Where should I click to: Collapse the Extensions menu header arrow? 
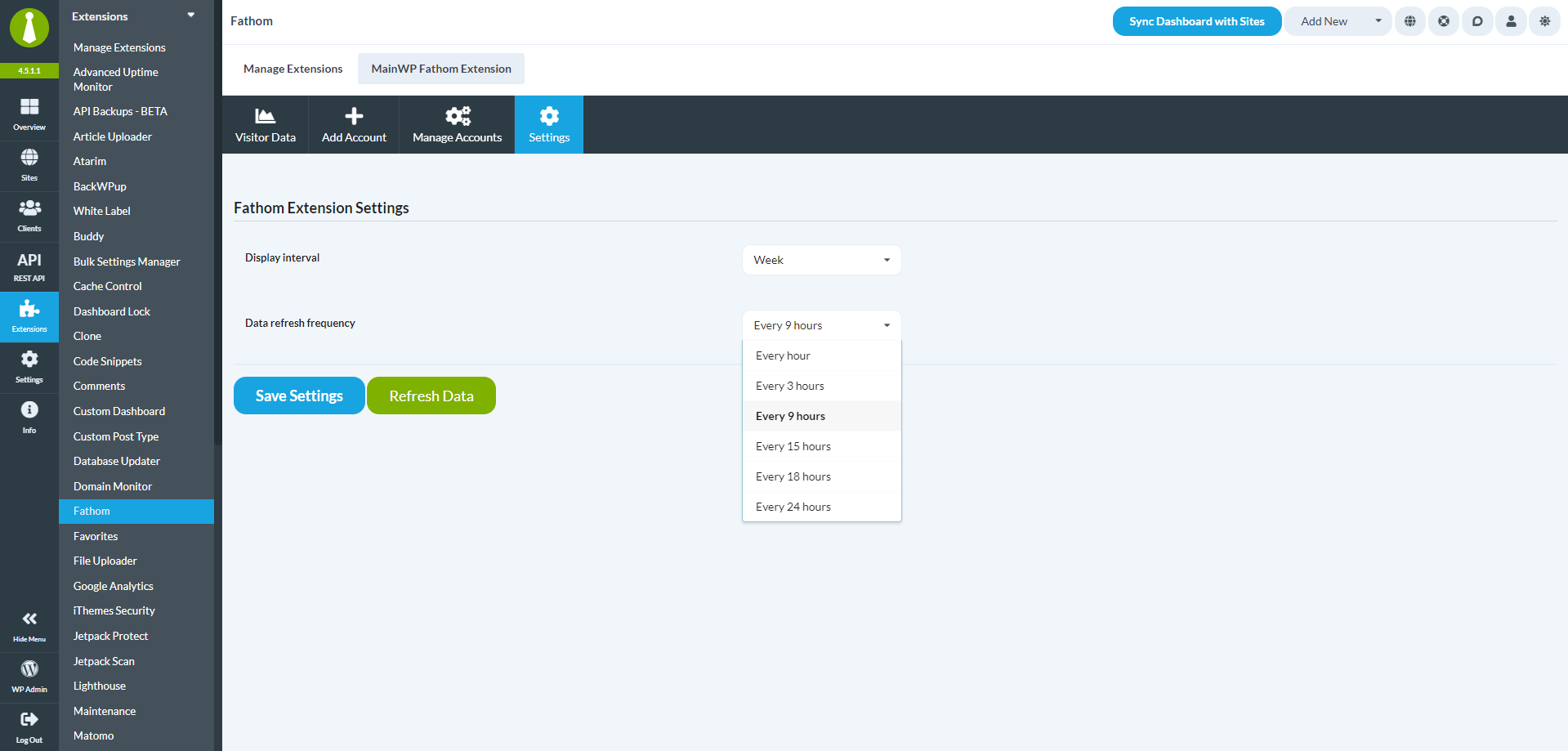coord(191,16)
